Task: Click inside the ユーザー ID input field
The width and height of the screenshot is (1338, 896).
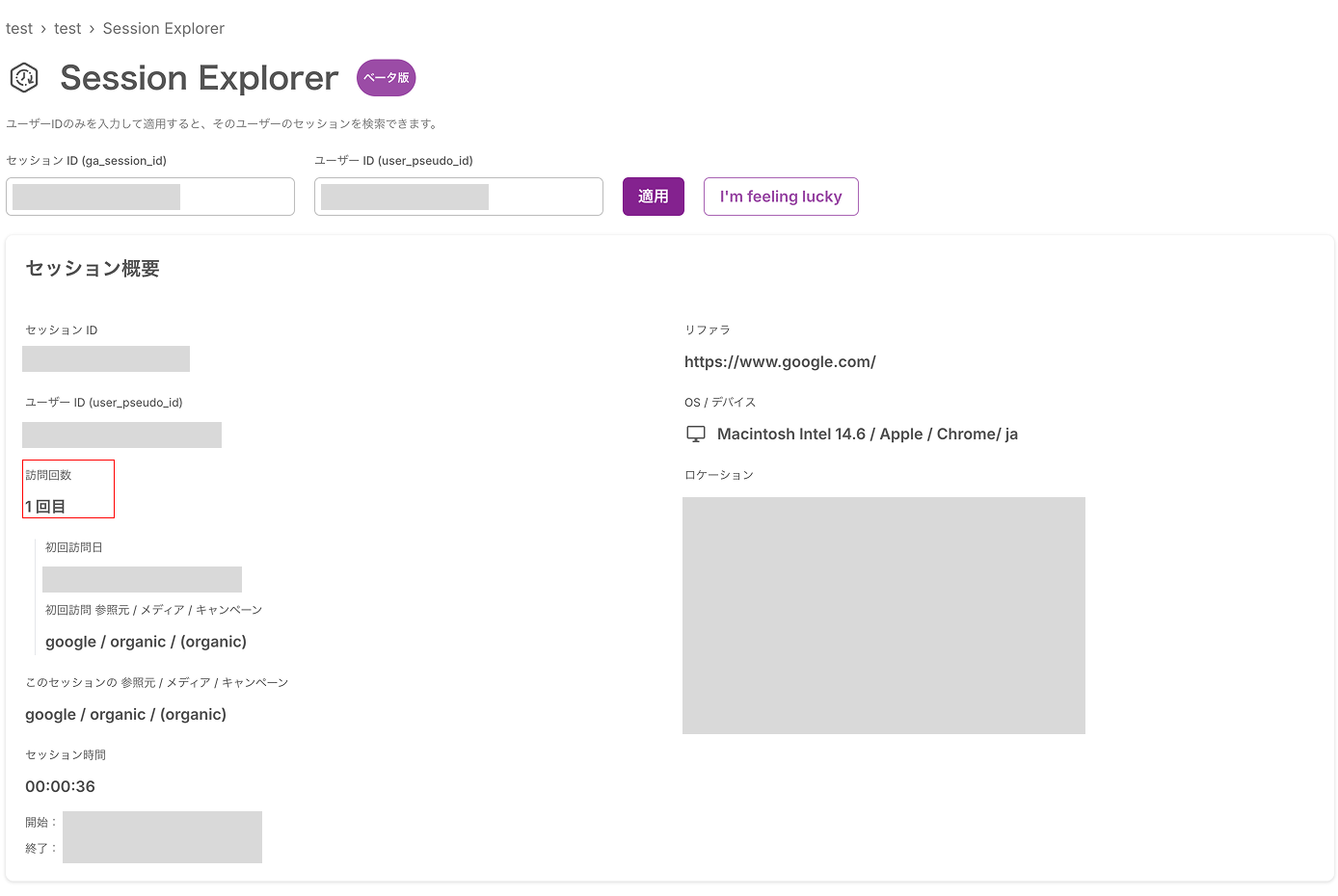Action: pos(458,196)
